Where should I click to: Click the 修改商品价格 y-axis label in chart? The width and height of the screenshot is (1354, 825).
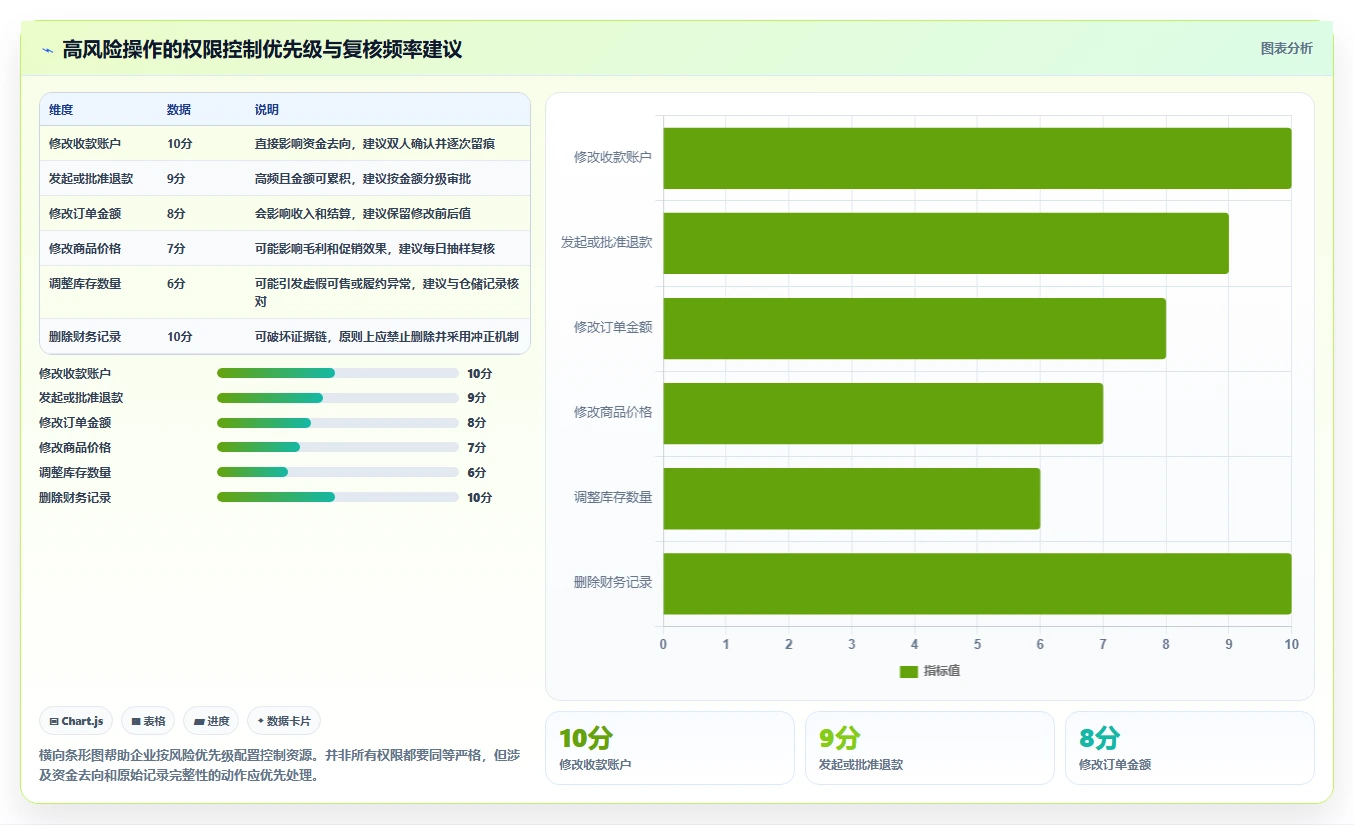click(x=613, y=412)
